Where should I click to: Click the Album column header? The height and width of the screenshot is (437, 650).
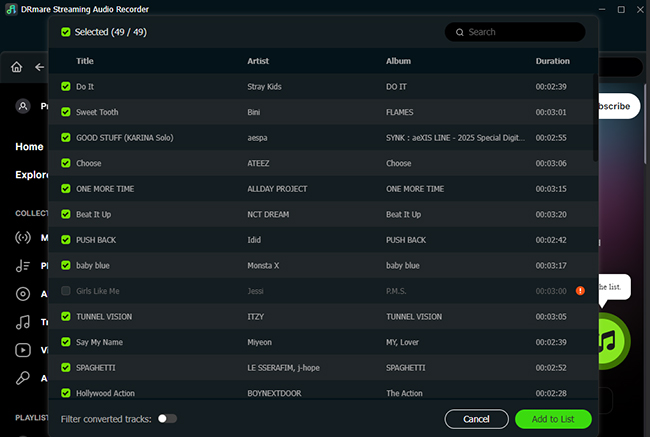(x=398, y=61)
